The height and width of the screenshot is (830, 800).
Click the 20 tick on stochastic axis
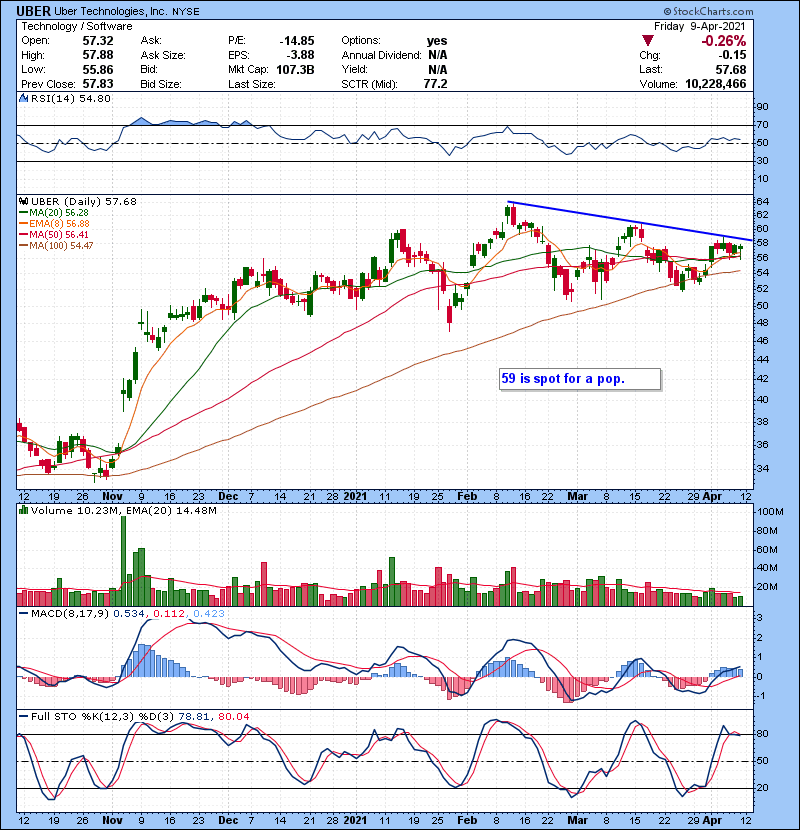click(x=762, y=788)
